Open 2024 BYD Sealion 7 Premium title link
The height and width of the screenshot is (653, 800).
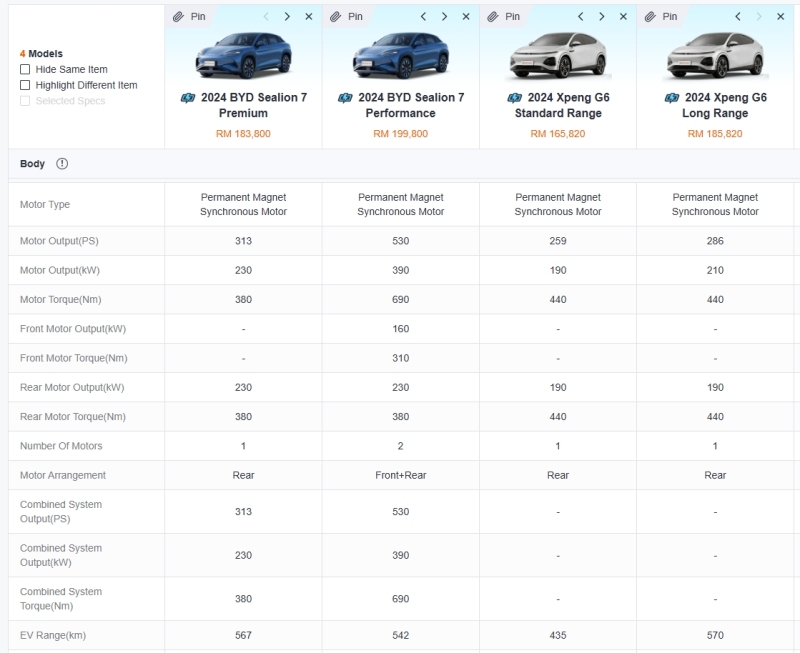[254, 105]
